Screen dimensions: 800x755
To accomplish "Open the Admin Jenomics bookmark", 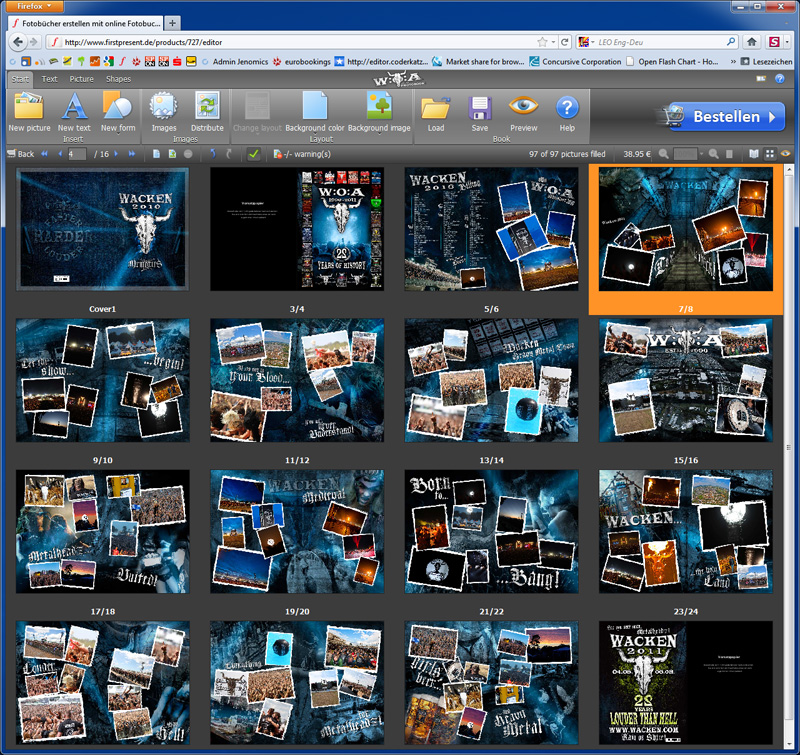I will (235, 61).
